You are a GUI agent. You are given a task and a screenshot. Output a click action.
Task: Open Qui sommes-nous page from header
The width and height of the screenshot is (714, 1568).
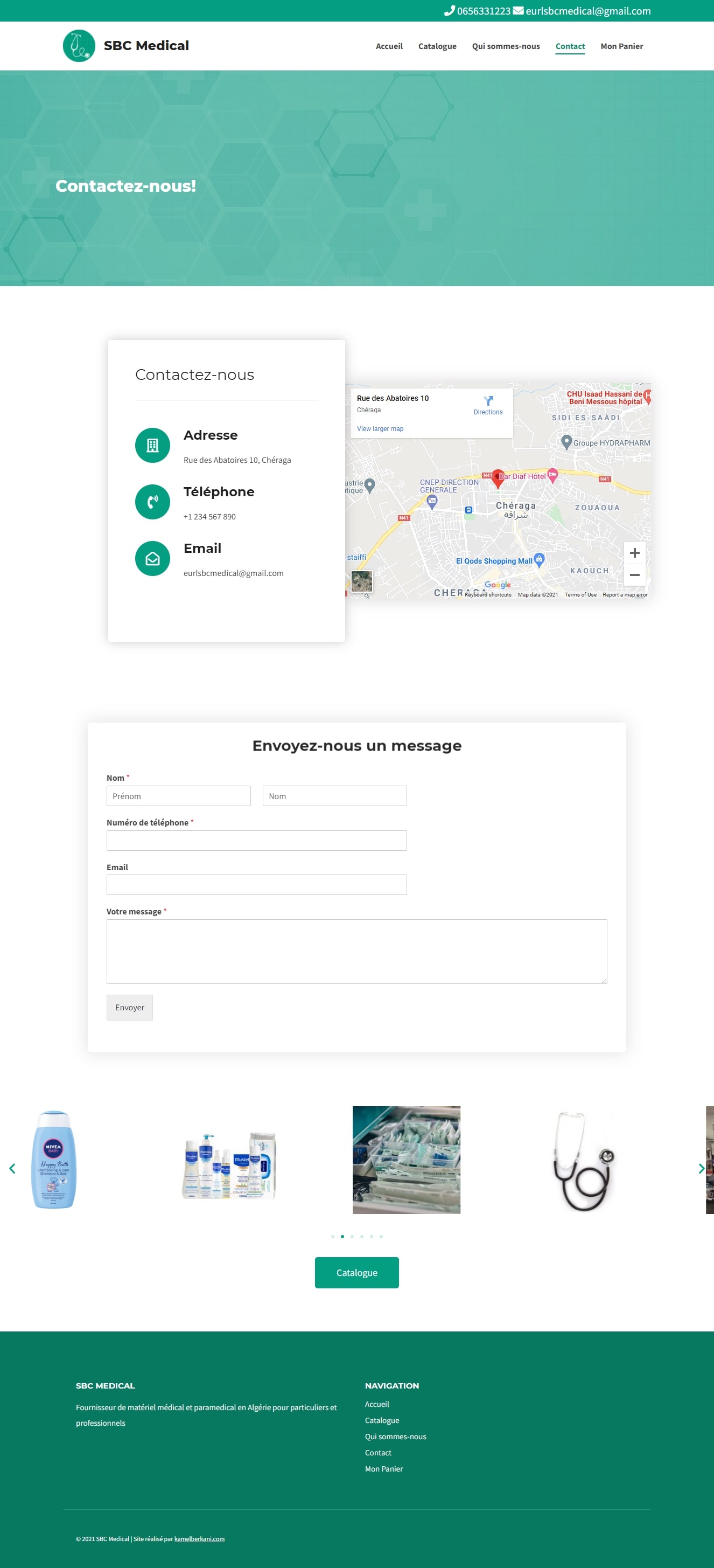[x=506, y=46]
